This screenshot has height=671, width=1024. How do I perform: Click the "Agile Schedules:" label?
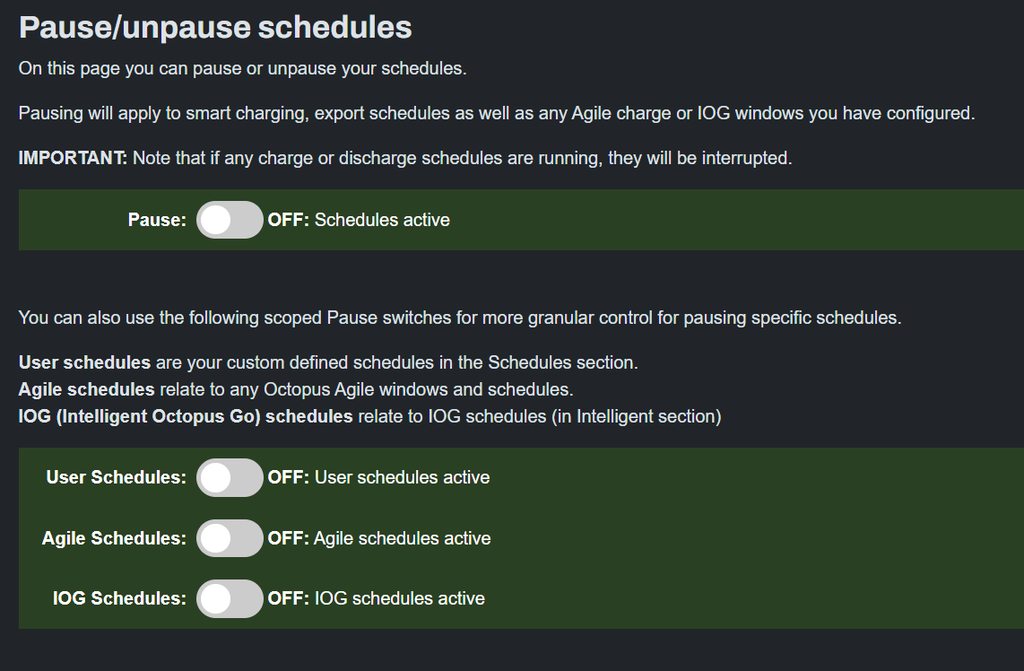(114, 539)
